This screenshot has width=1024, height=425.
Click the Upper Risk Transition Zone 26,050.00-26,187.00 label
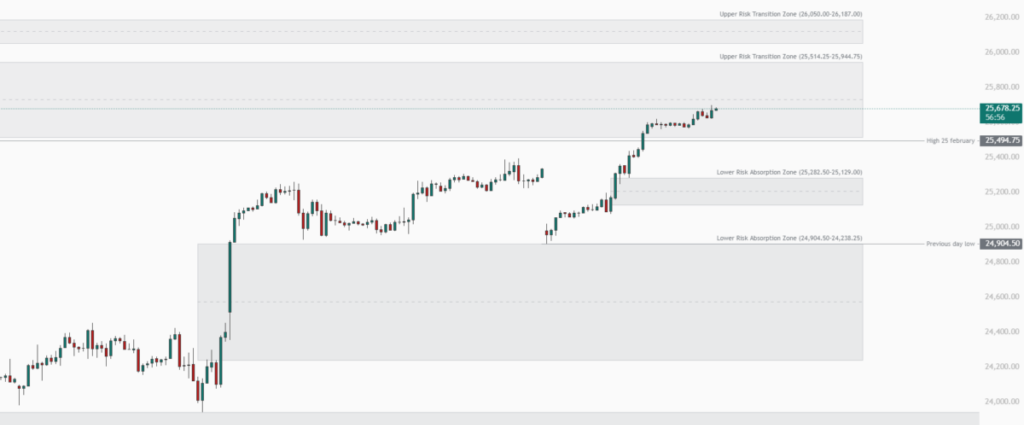tap(790, 14)
